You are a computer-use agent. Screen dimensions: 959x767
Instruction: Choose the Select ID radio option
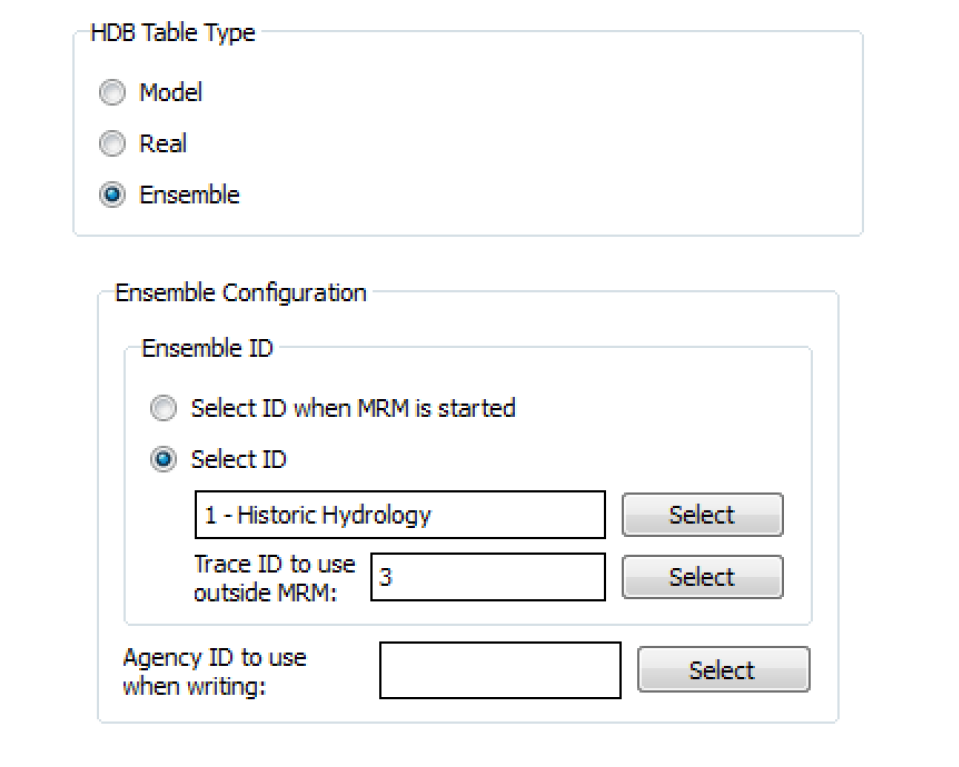[x=161, y=460]
